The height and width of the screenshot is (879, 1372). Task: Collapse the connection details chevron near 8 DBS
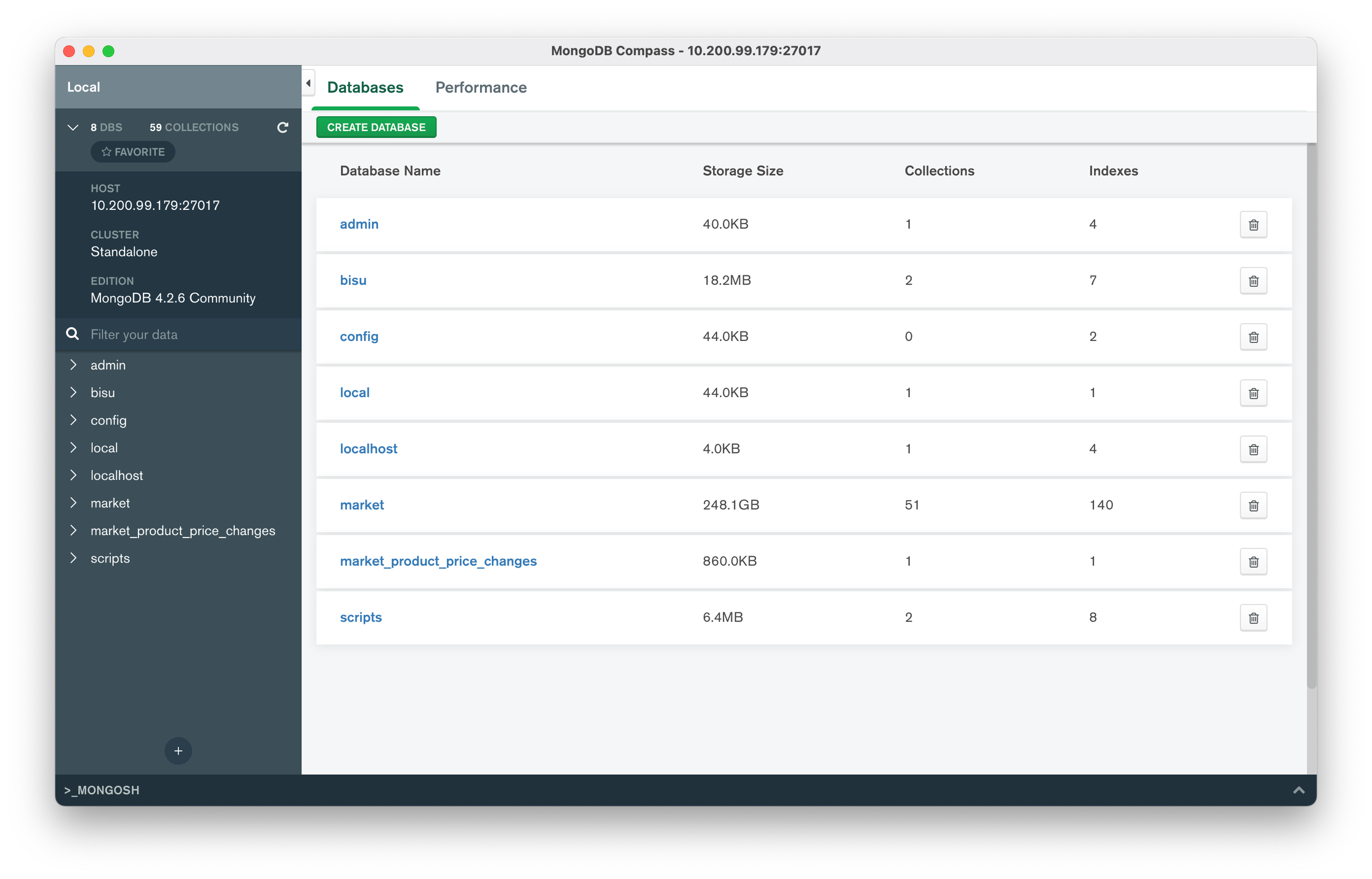[73, 127]
